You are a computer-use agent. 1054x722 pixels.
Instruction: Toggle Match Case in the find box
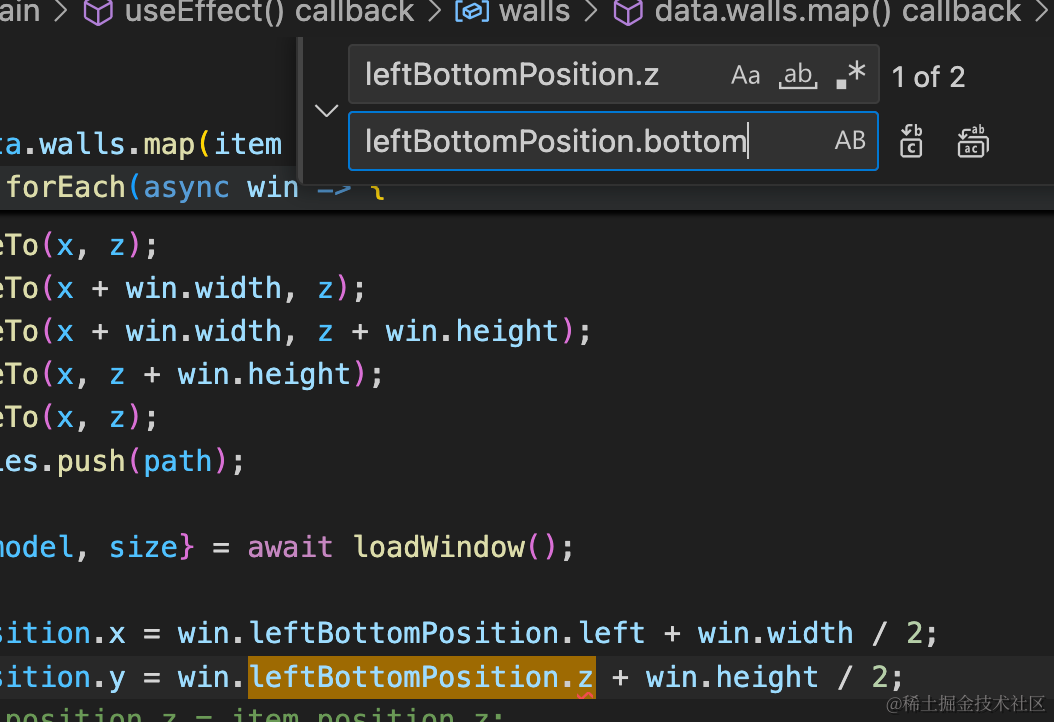[x=745, y=75]
